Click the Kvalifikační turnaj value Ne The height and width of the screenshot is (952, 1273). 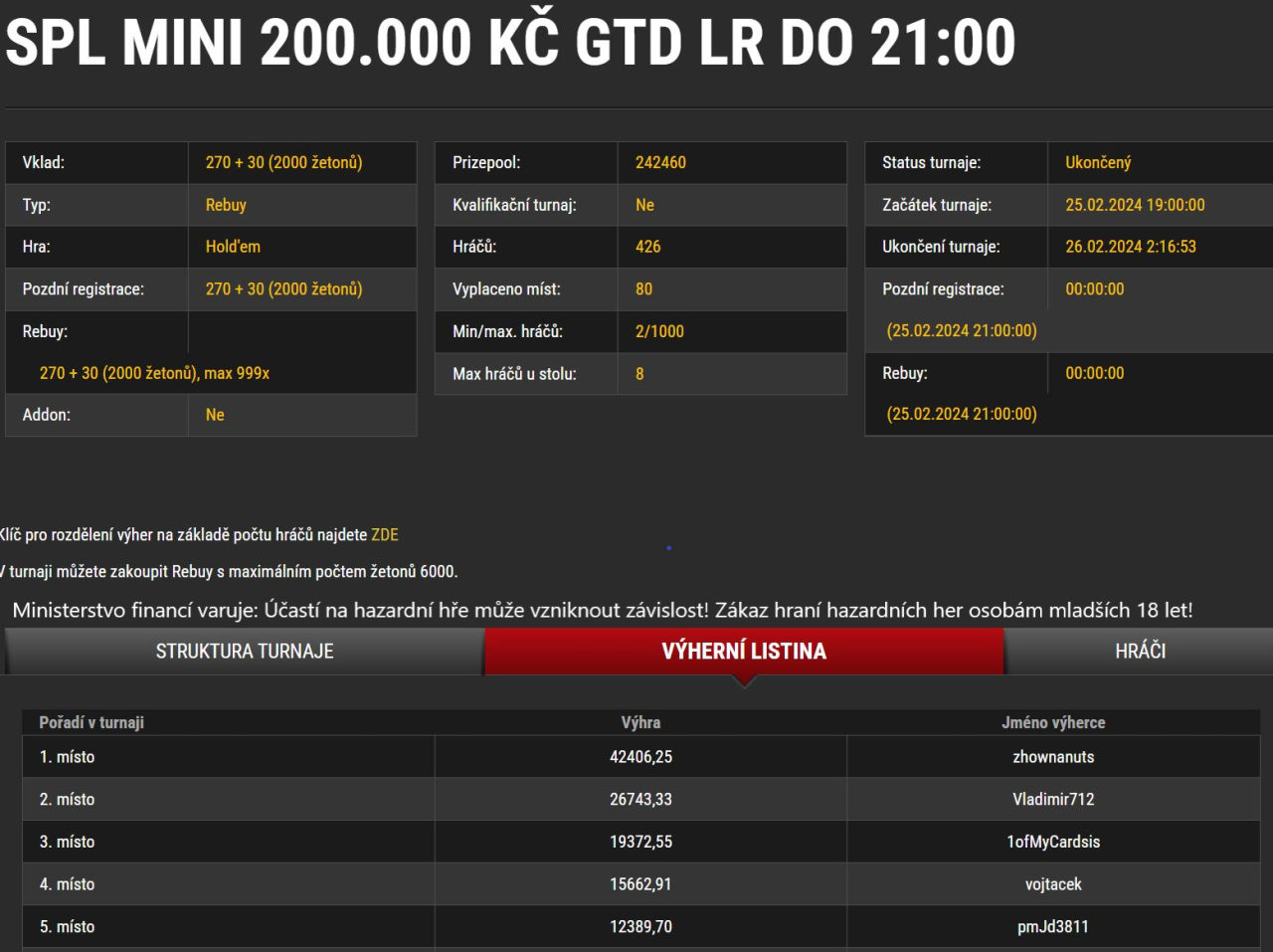[644, 205]
